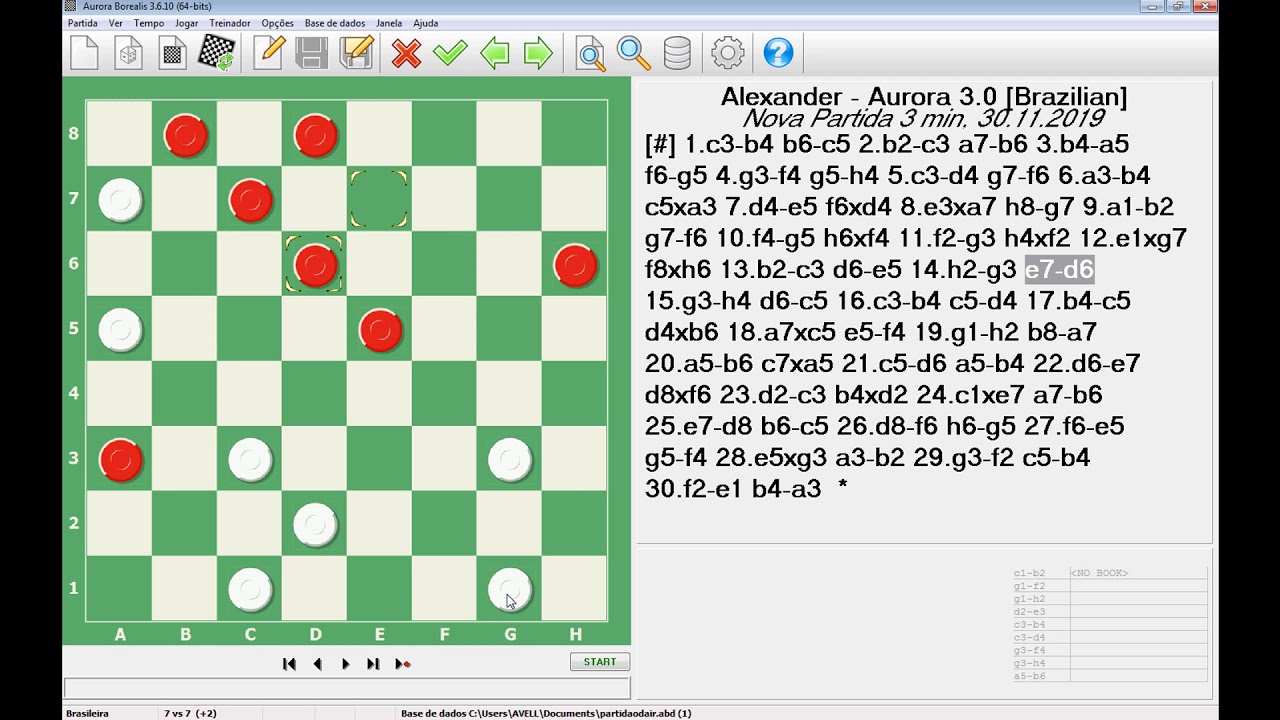Click the <NO BOOK> cell
The height and width of the screenshot is (720, 1280).
coord(1139,574)
